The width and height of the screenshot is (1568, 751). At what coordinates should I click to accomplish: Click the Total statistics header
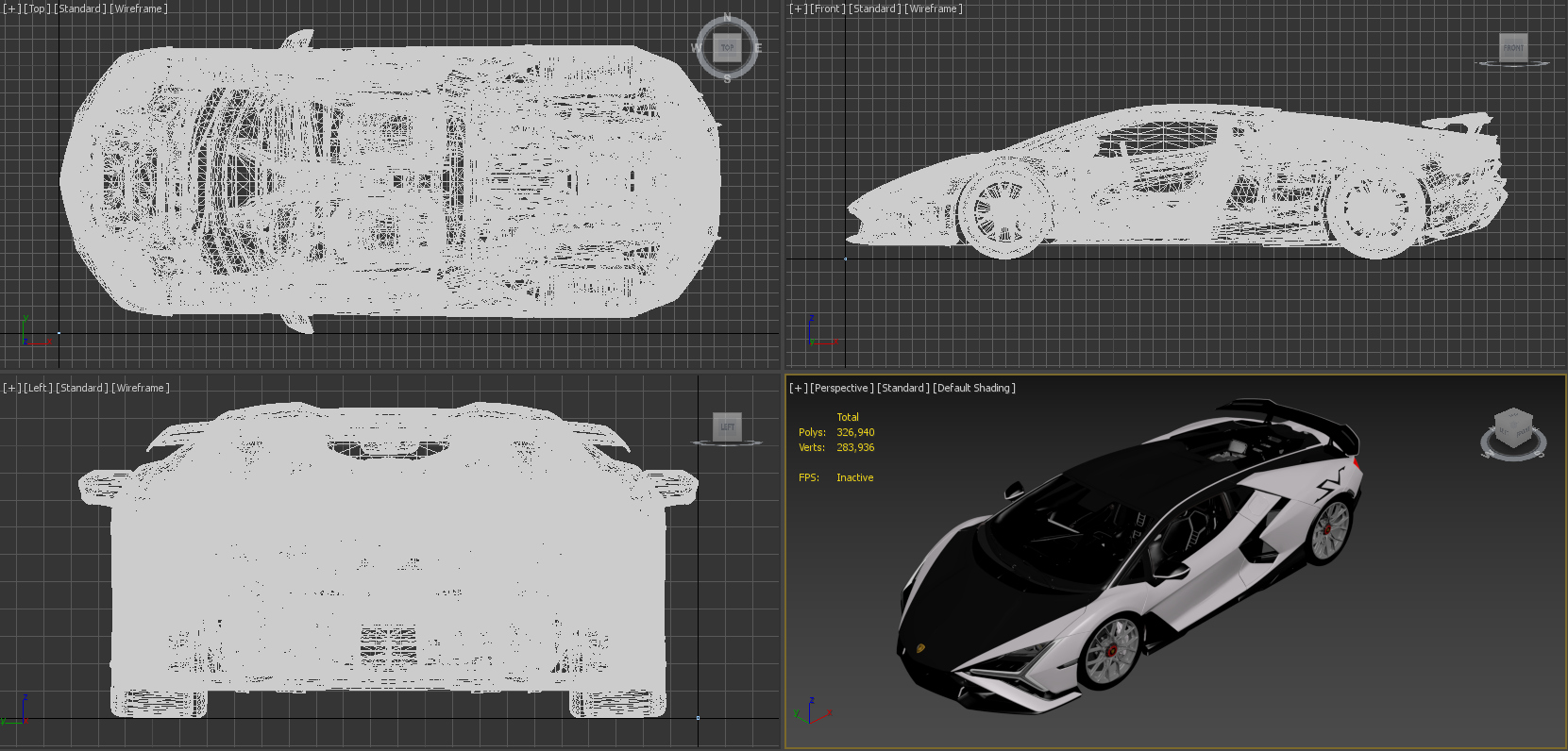click(x=848, y=417)
